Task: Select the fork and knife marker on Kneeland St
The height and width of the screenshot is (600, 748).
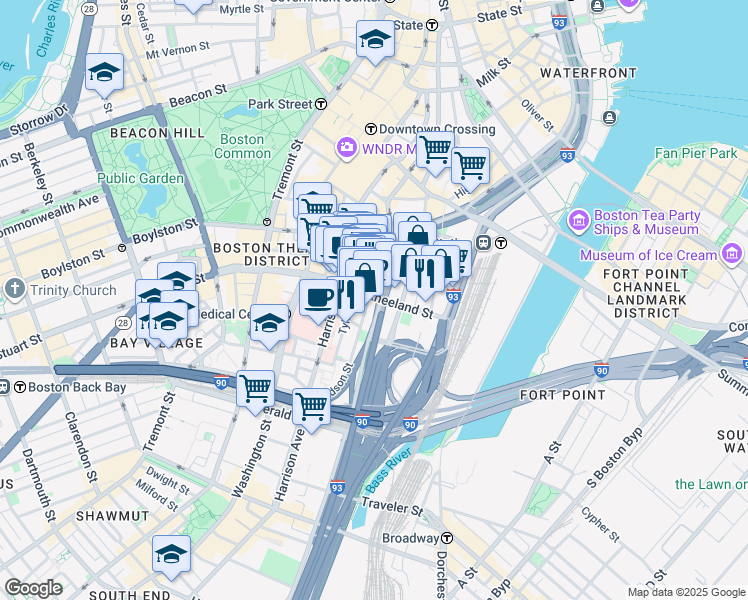Action: pos(425,278)
